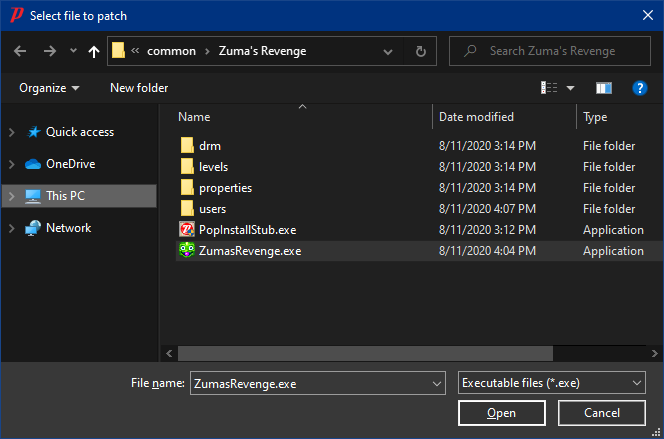Image resolution: width=664 pixels, height=439 pixels.
Task: Click the 'drm' folder name
Action: point(210,146)
